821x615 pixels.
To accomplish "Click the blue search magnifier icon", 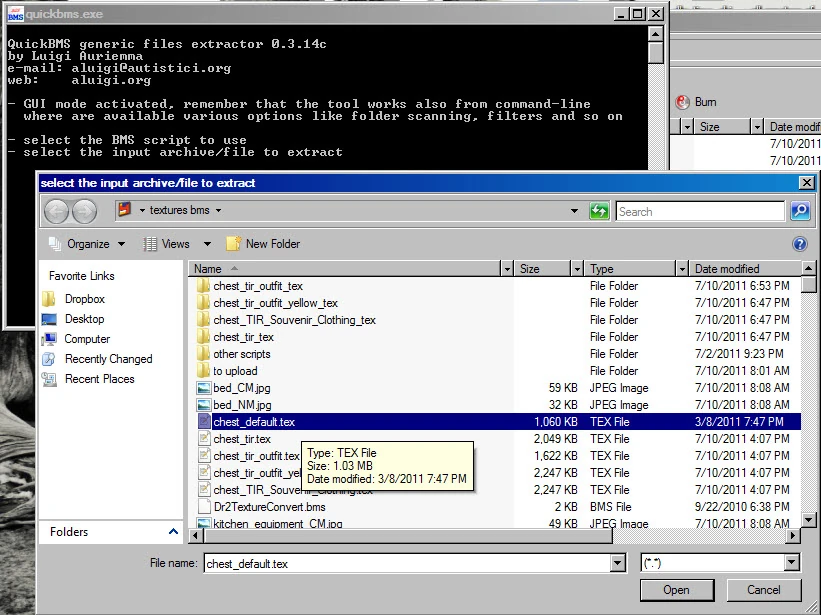I will coord(800,211).
